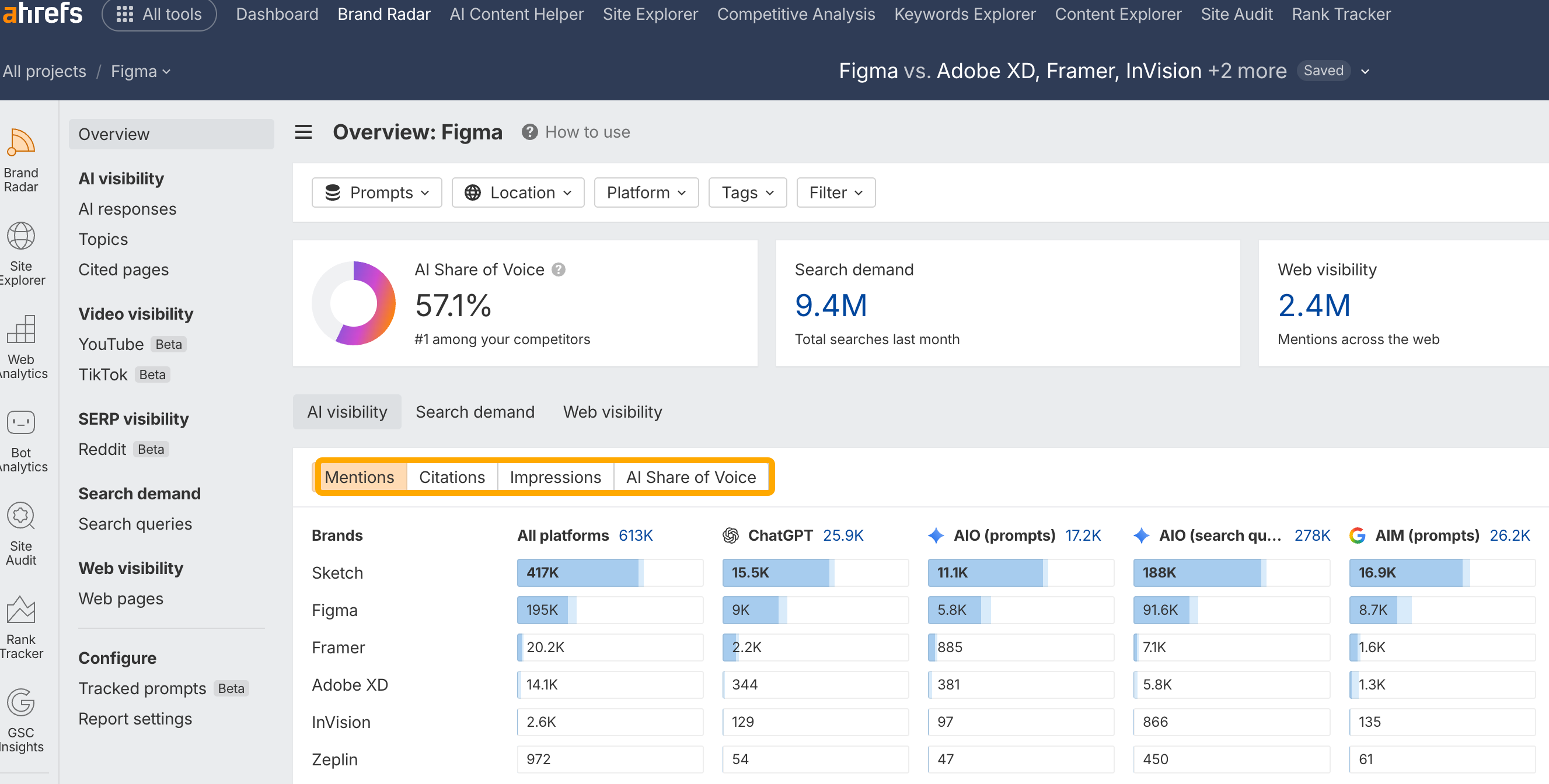1549x784 pixels.
Task: Open Report settings in sidebar
Action: [x=135, y=719]
